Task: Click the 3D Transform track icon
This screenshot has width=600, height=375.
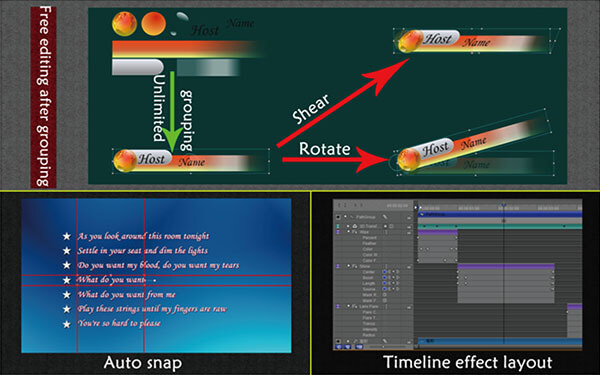Action: [x=355, y=226]
